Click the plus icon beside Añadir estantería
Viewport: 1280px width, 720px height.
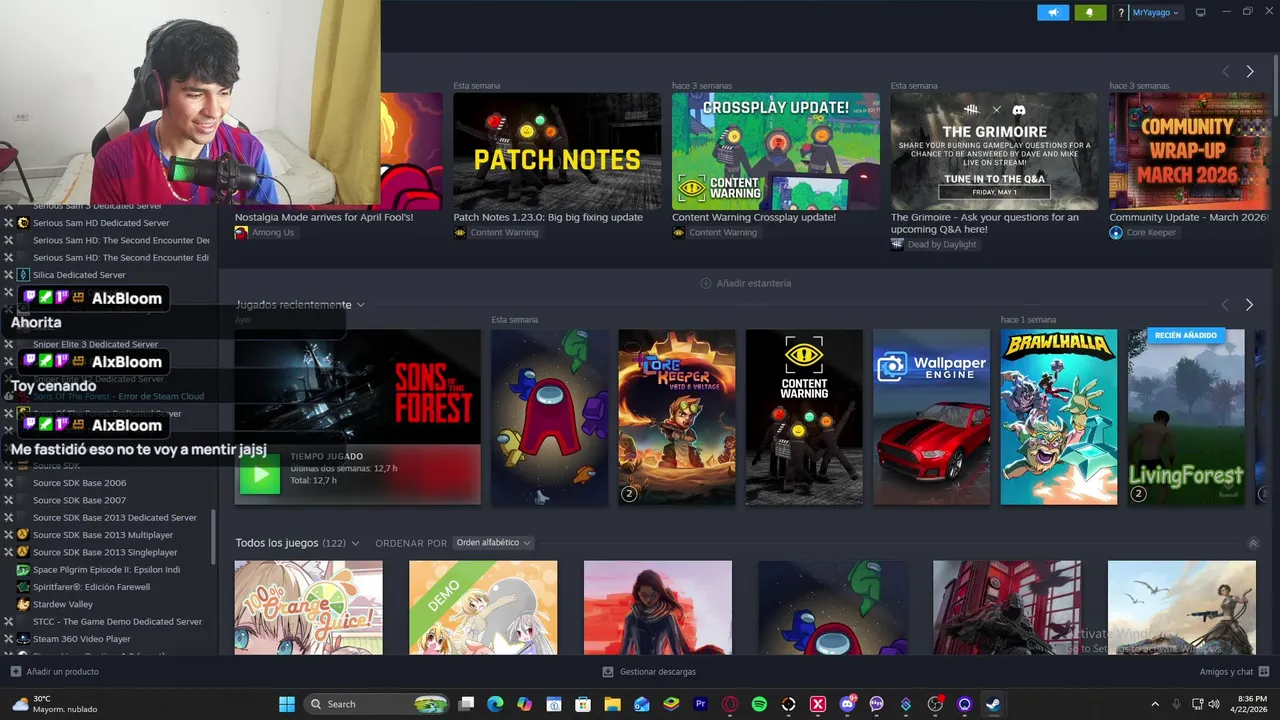pyautogui.click(x=706, y=283)
